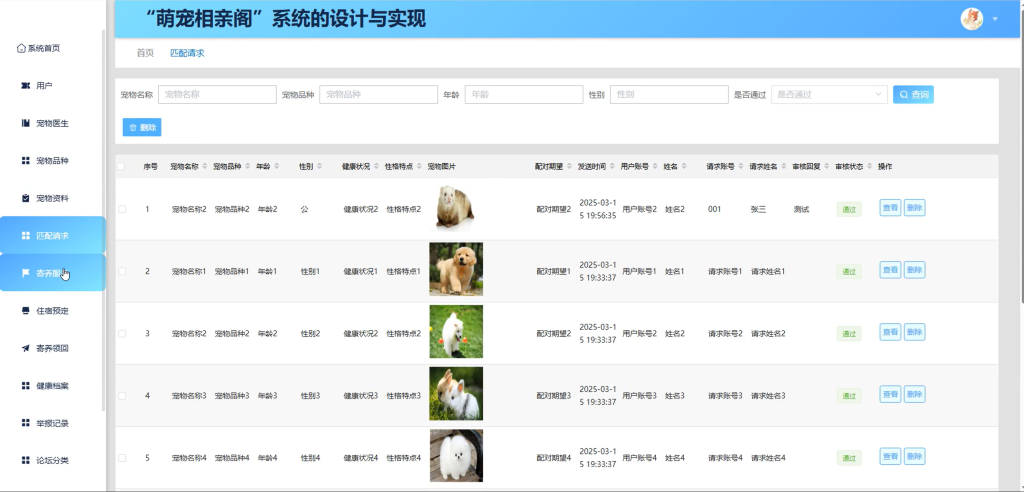Click the 查询 search button
This screenshot has width=1024, height=492.
point(913,95)
